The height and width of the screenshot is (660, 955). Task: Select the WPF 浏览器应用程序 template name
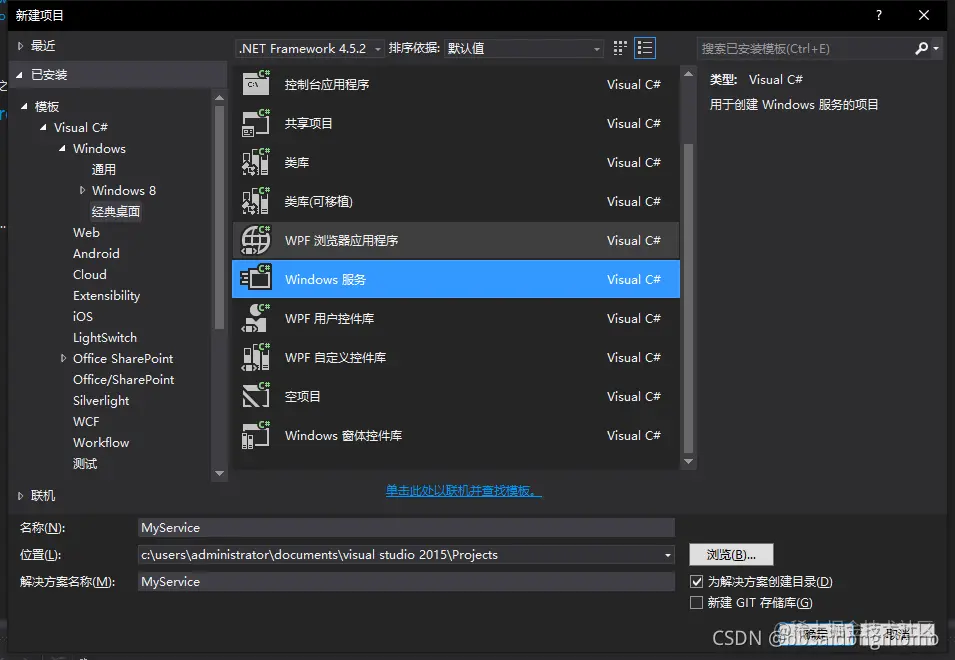point(342,240)
